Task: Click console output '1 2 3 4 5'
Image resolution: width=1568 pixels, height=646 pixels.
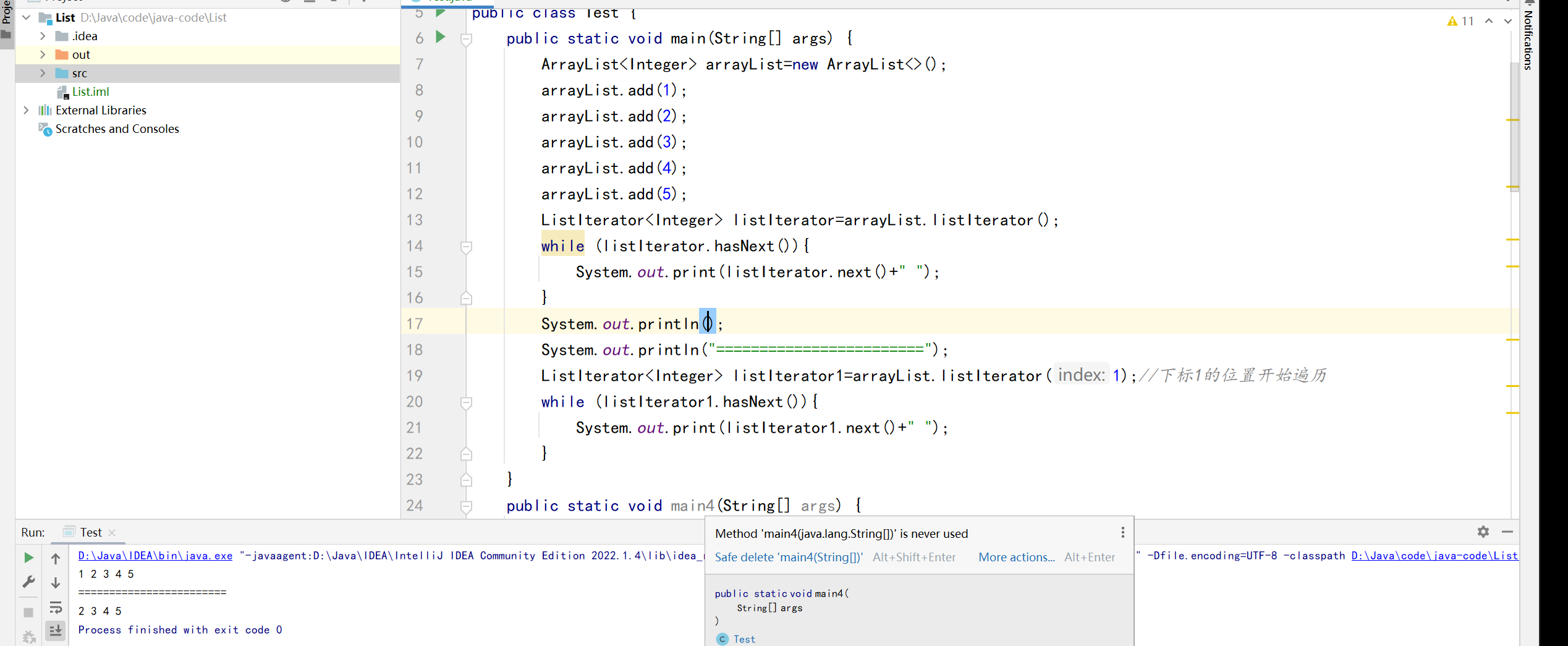Action: click(x=106, y=574)
